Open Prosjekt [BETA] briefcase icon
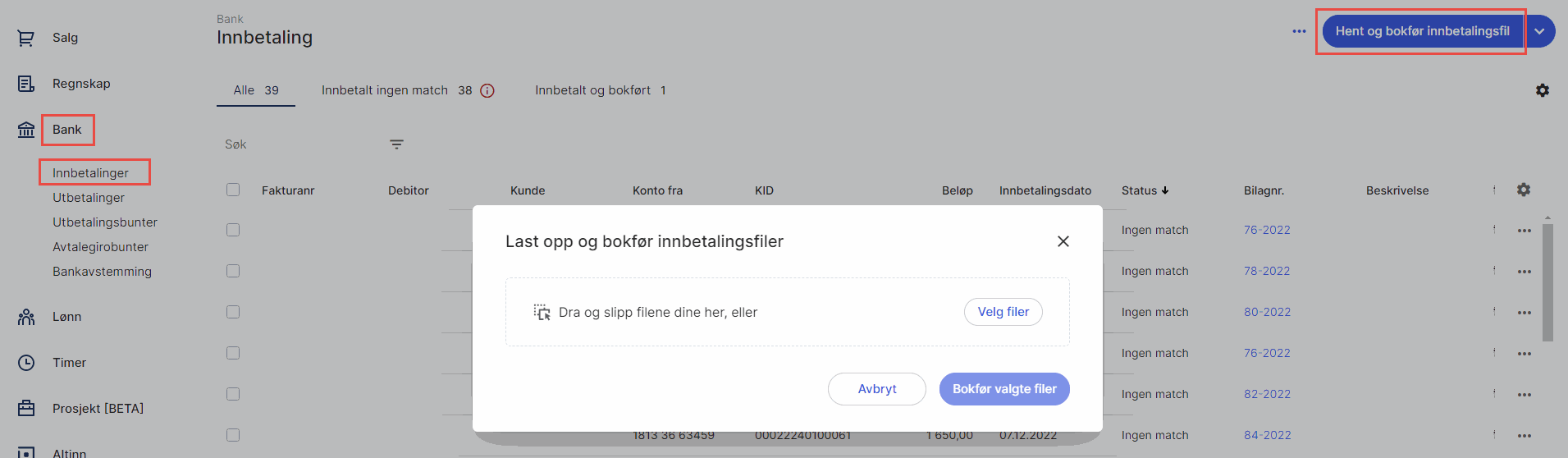Screen dimensions: 1568x458 [x=26, y=409]
